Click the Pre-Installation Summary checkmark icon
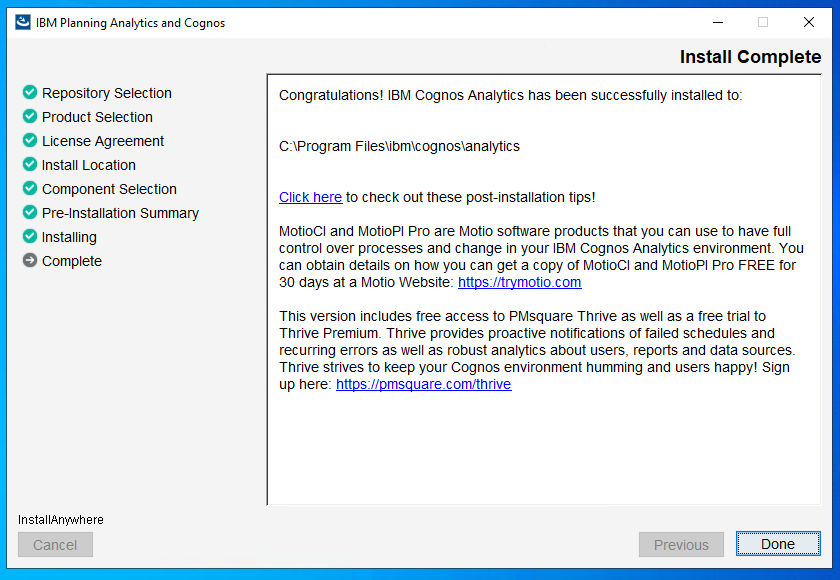 point(30,213)
